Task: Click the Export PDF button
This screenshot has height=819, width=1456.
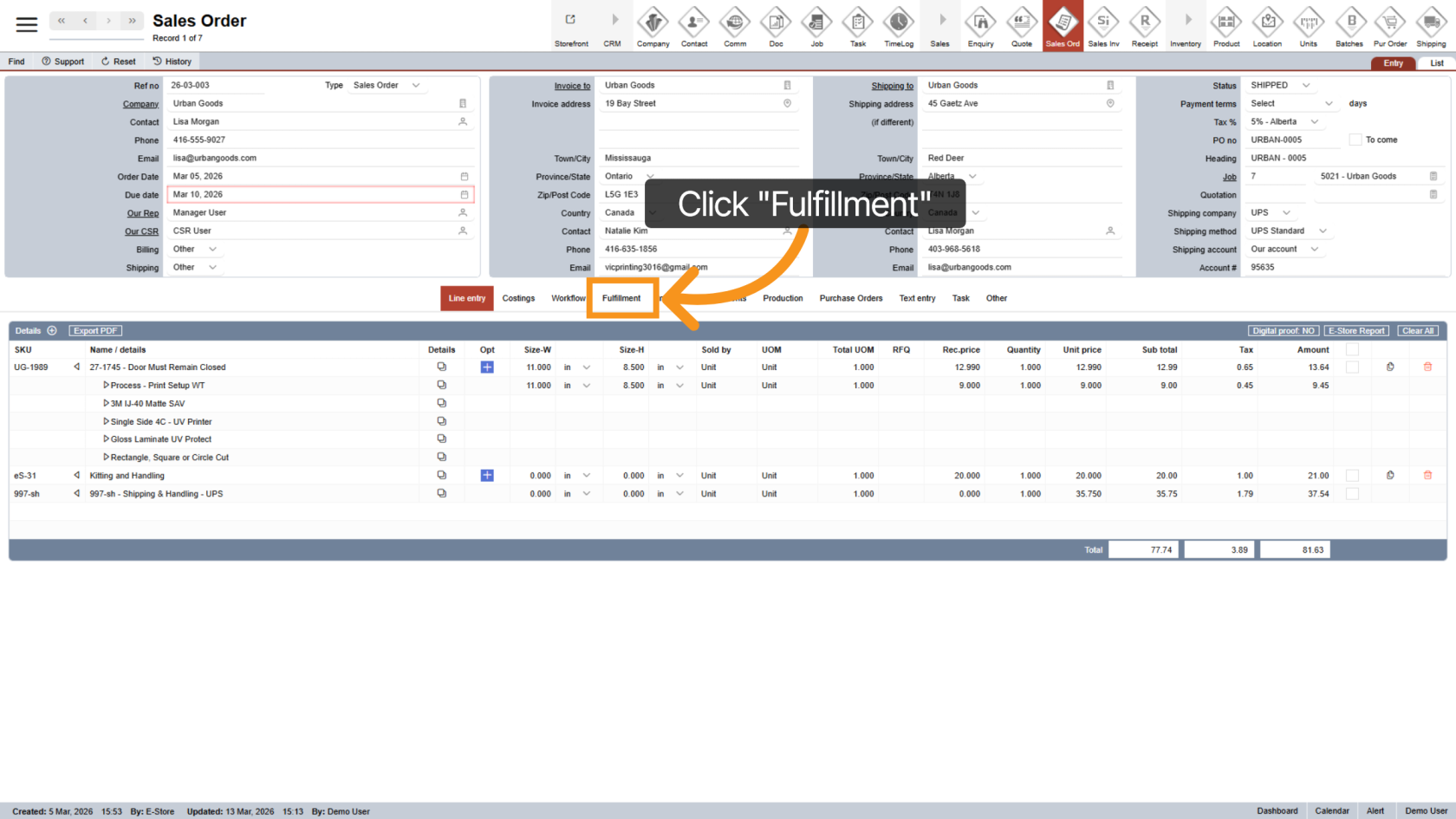Action: (x=95, y=331)
